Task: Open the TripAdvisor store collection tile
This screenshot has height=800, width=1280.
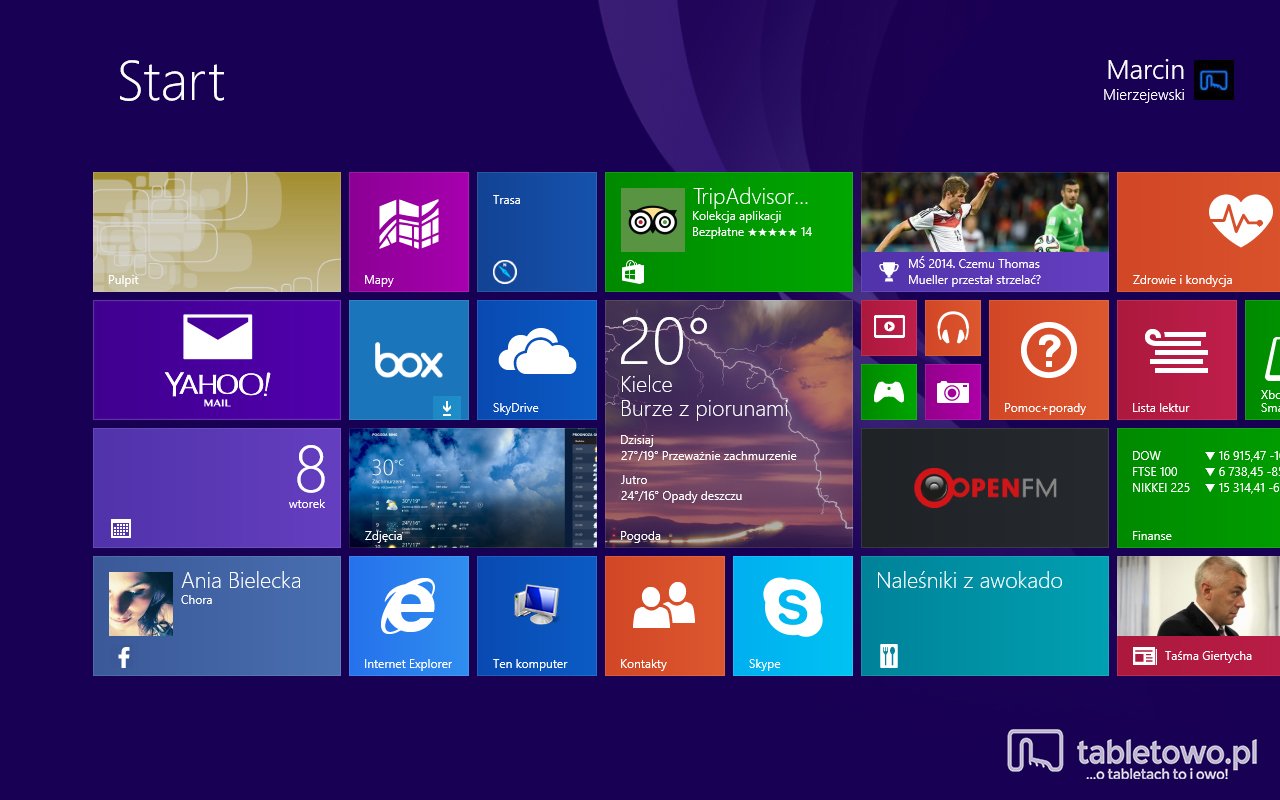Action: point(729,232)
